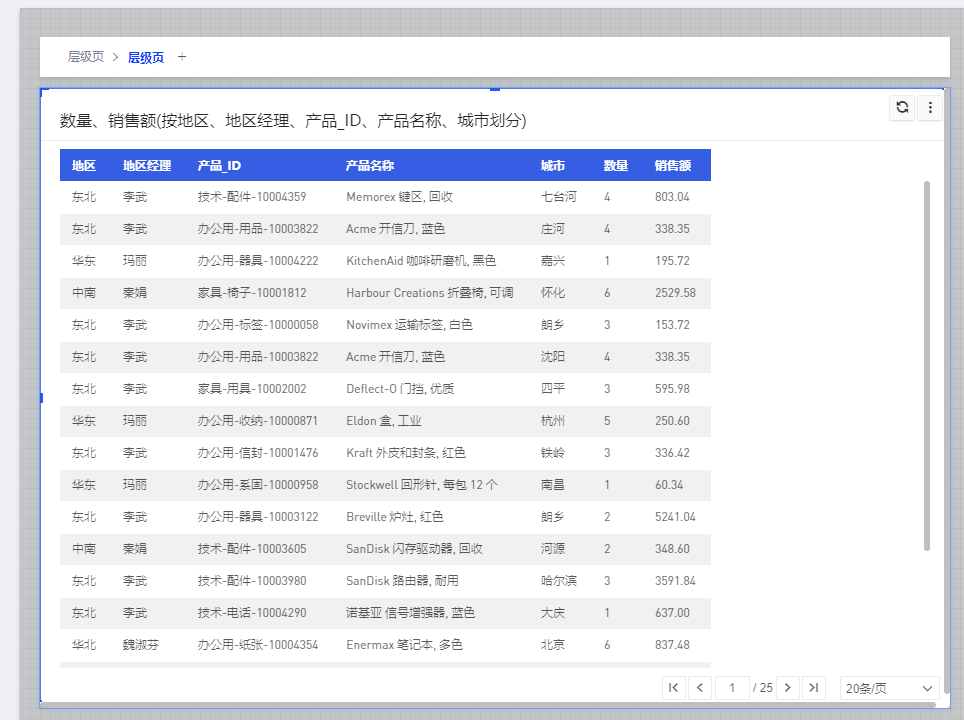
Task: Select Stockwell 回形针, 每包 12 个 cell
Action: point(422,485)
